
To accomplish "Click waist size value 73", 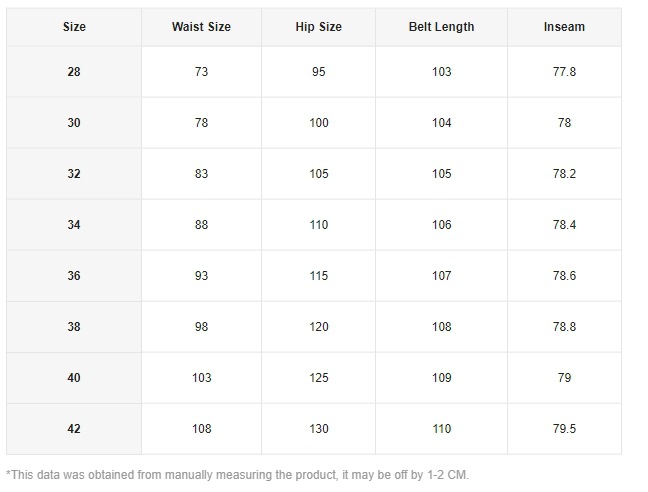I will pyautogui.click(x=201, y=72).
